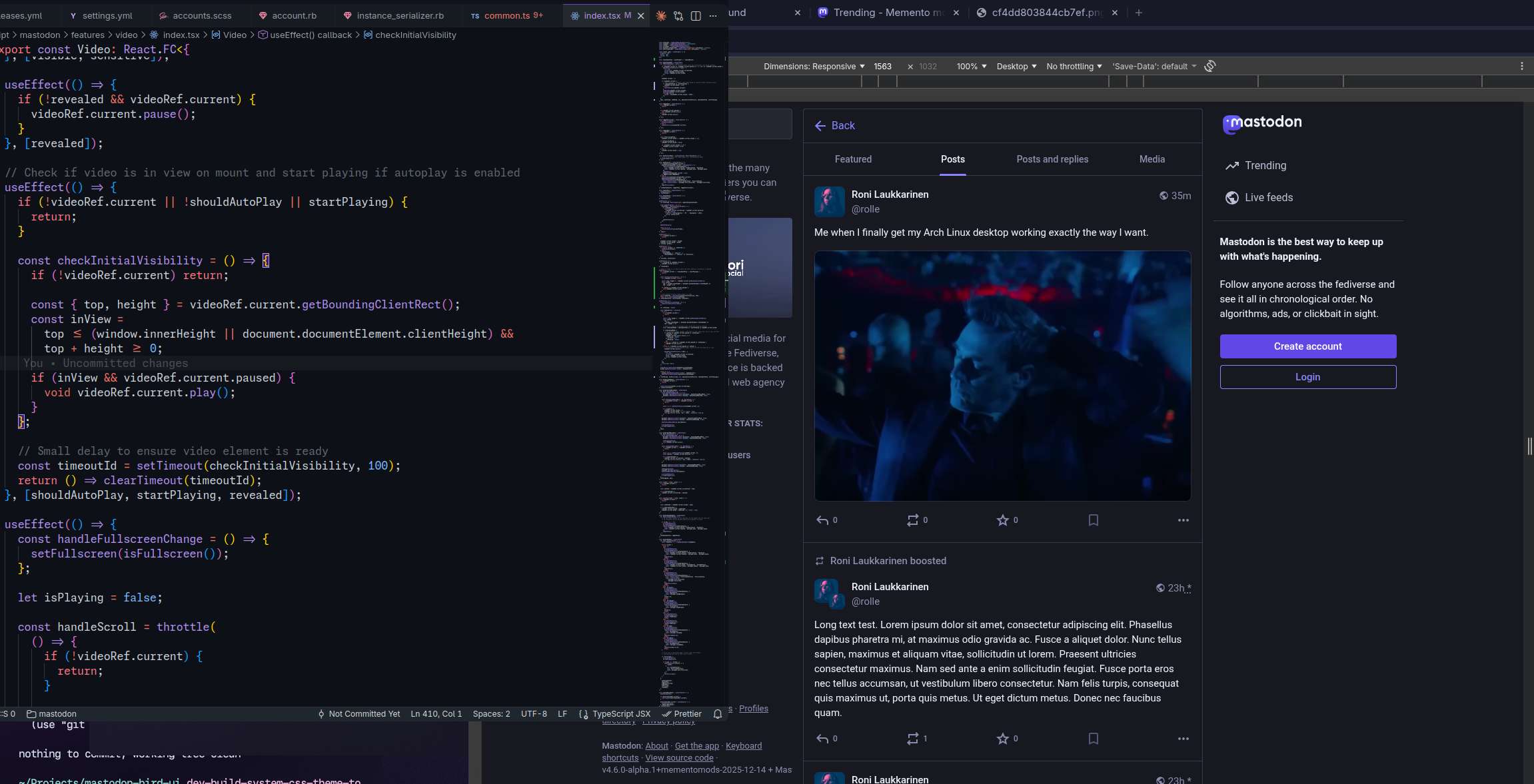Viewport: 1534px width, 784px height.
Task: Open more options on the first post
Action: (x=1183, y=520)
